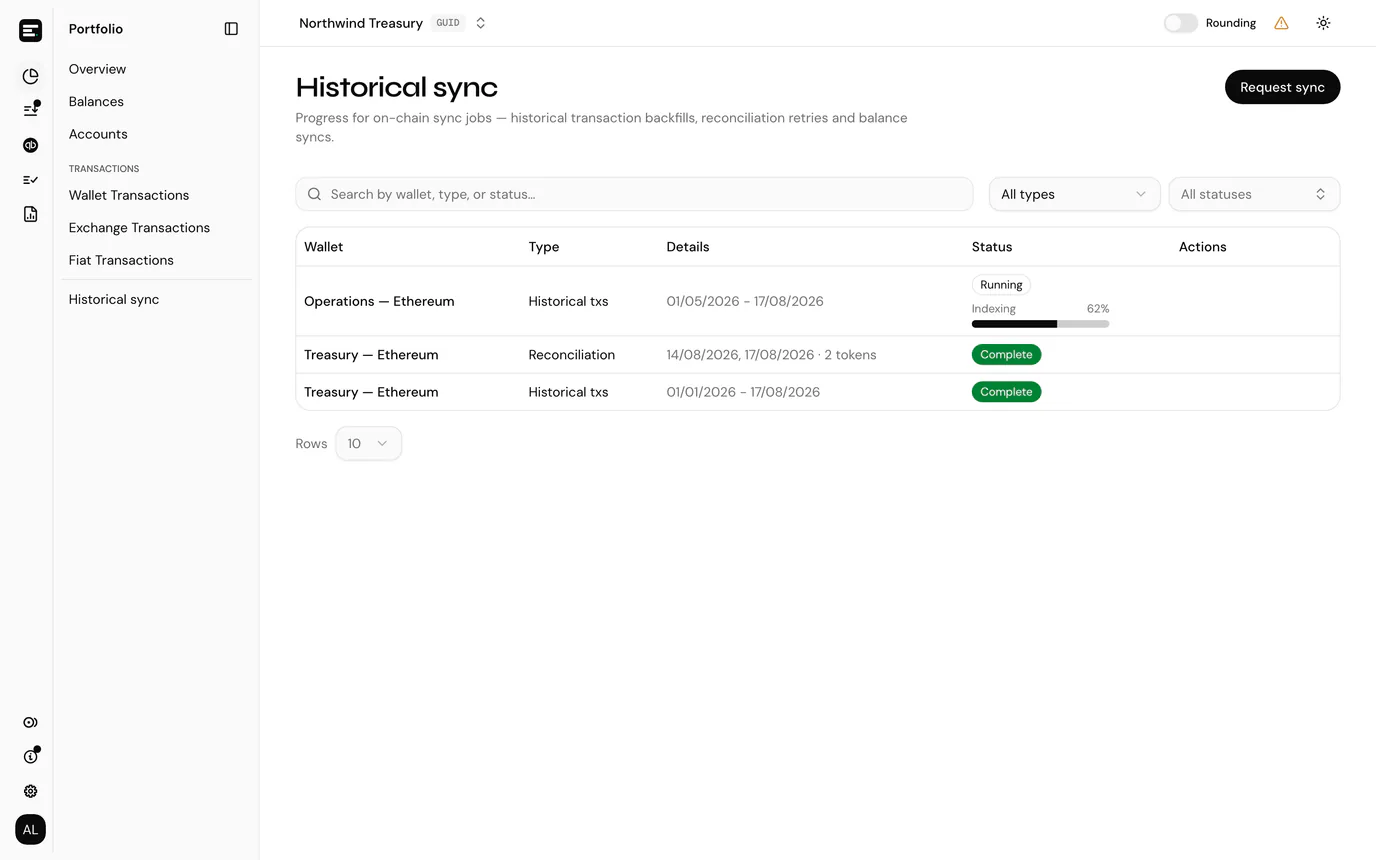Viewport: 1376px width, 860px height.
Task: Toggle the Rounding switch
Action: pos(1180,23)
